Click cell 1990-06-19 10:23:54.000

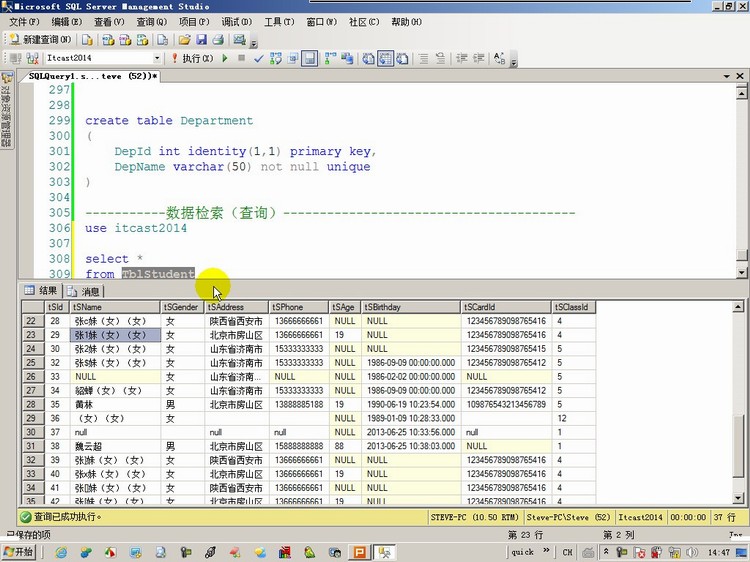point(411,405)
